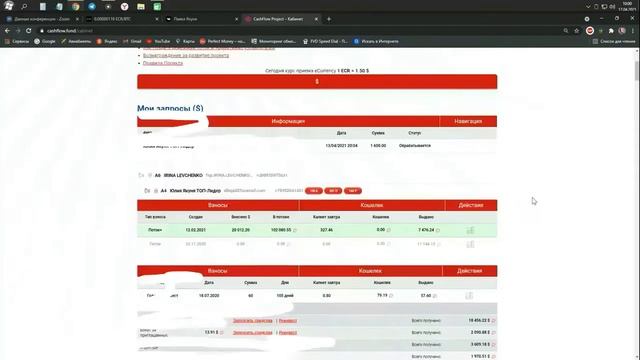Click the first Реинвест link

click(288, 321)
